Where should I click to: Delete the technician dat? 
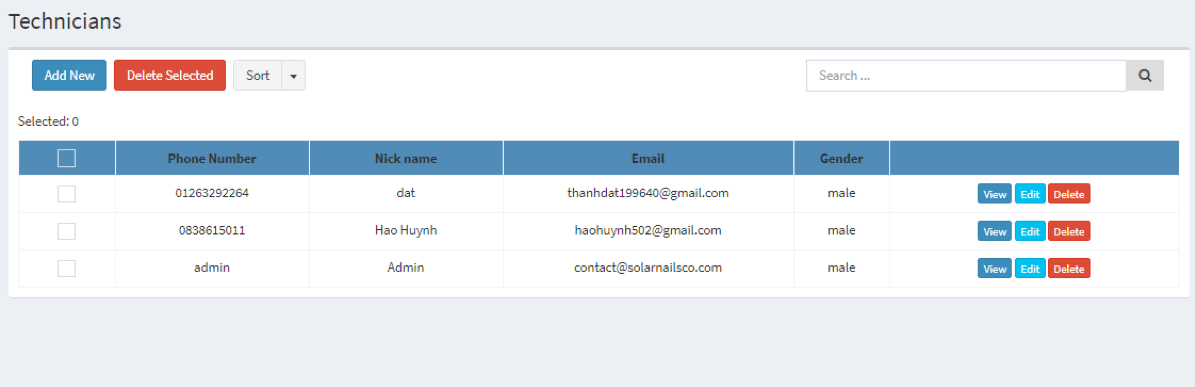[1069, 194]
